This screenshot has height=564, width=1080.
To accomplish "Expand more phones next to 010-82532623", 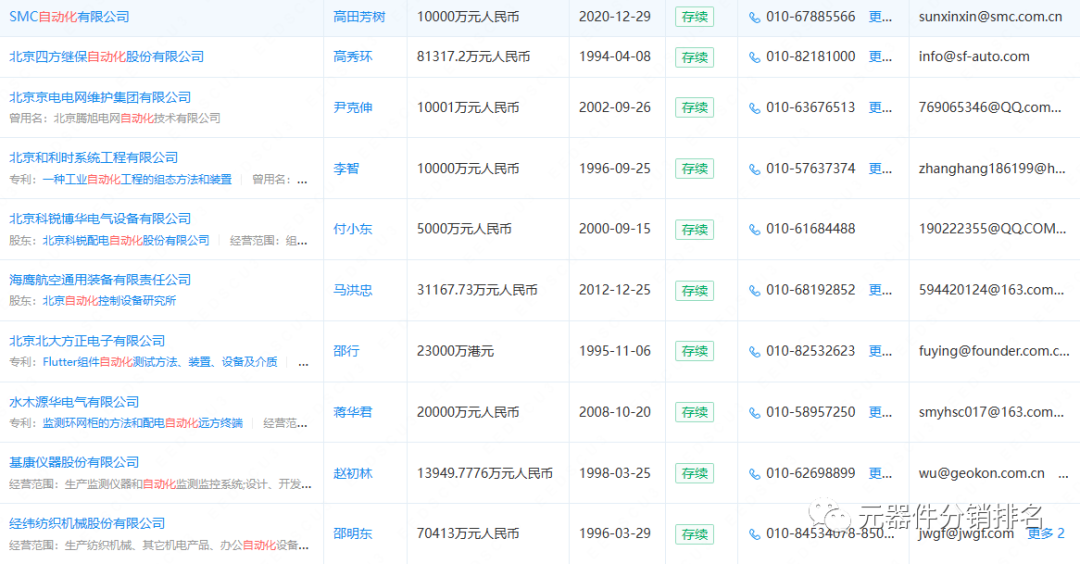I will [x=880, y=351].
